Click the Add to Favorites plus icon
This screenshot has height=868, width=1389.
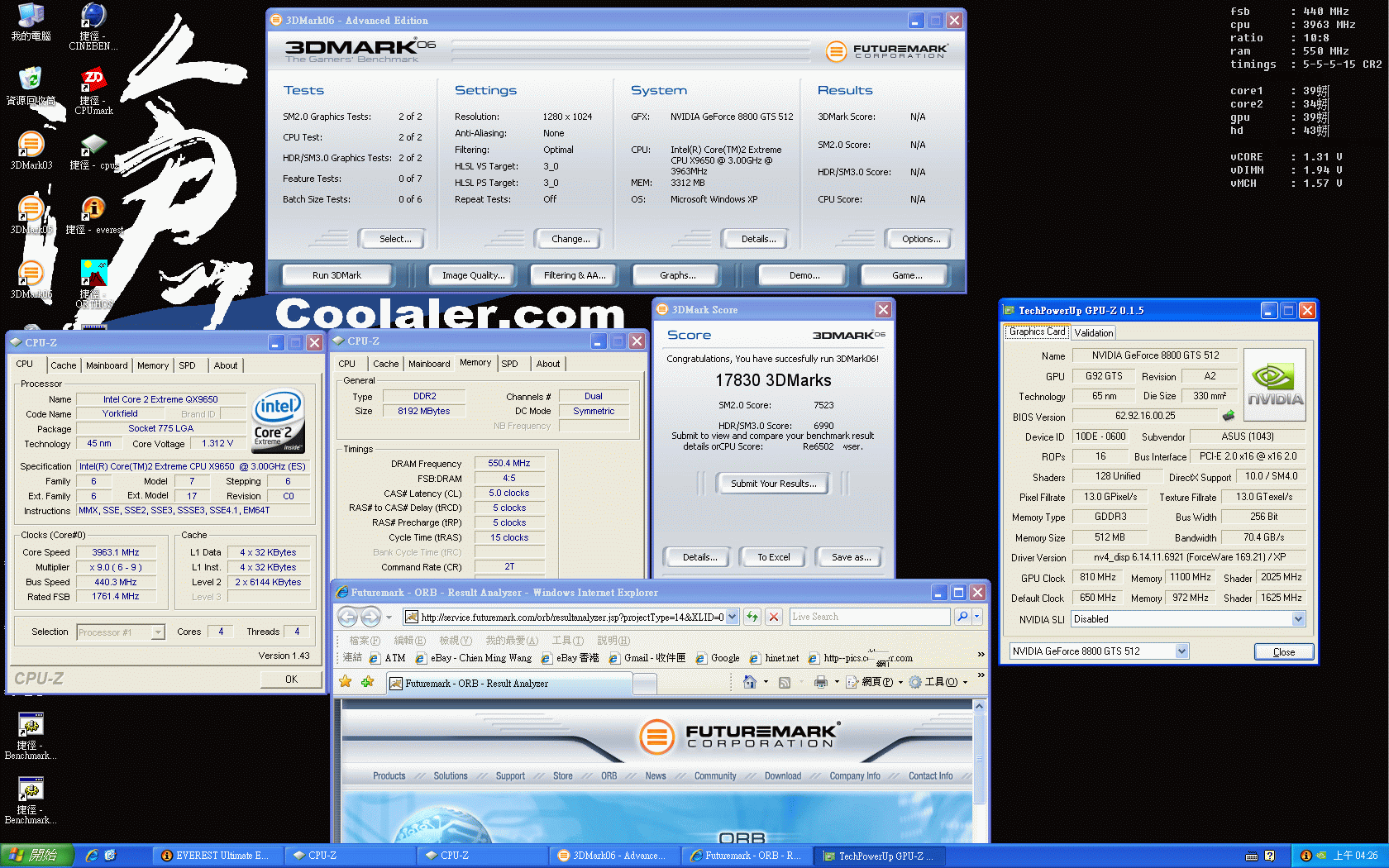point(367,682)
